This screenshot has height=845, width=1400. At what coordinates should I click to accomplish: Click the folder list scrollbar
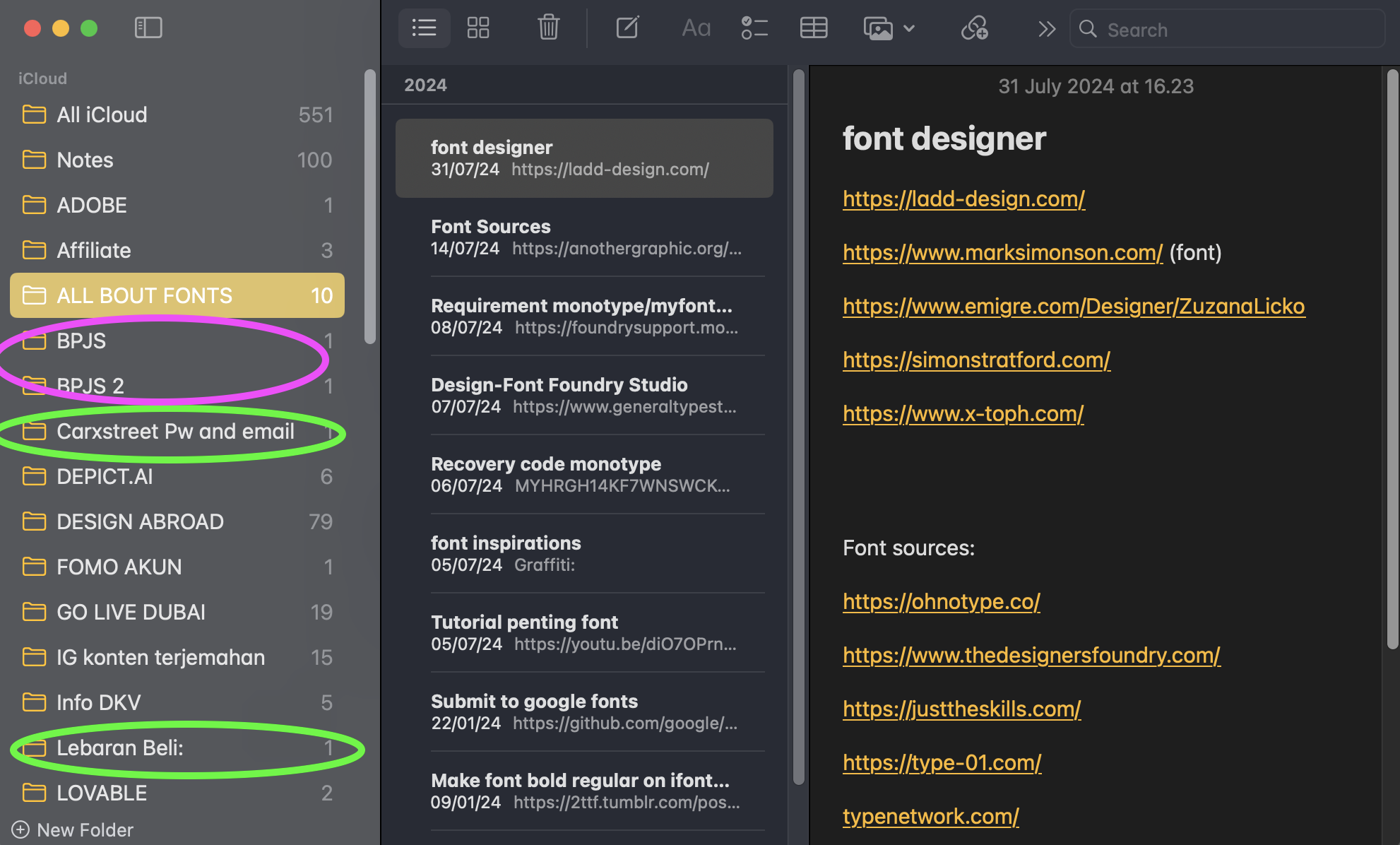[369, 205]
